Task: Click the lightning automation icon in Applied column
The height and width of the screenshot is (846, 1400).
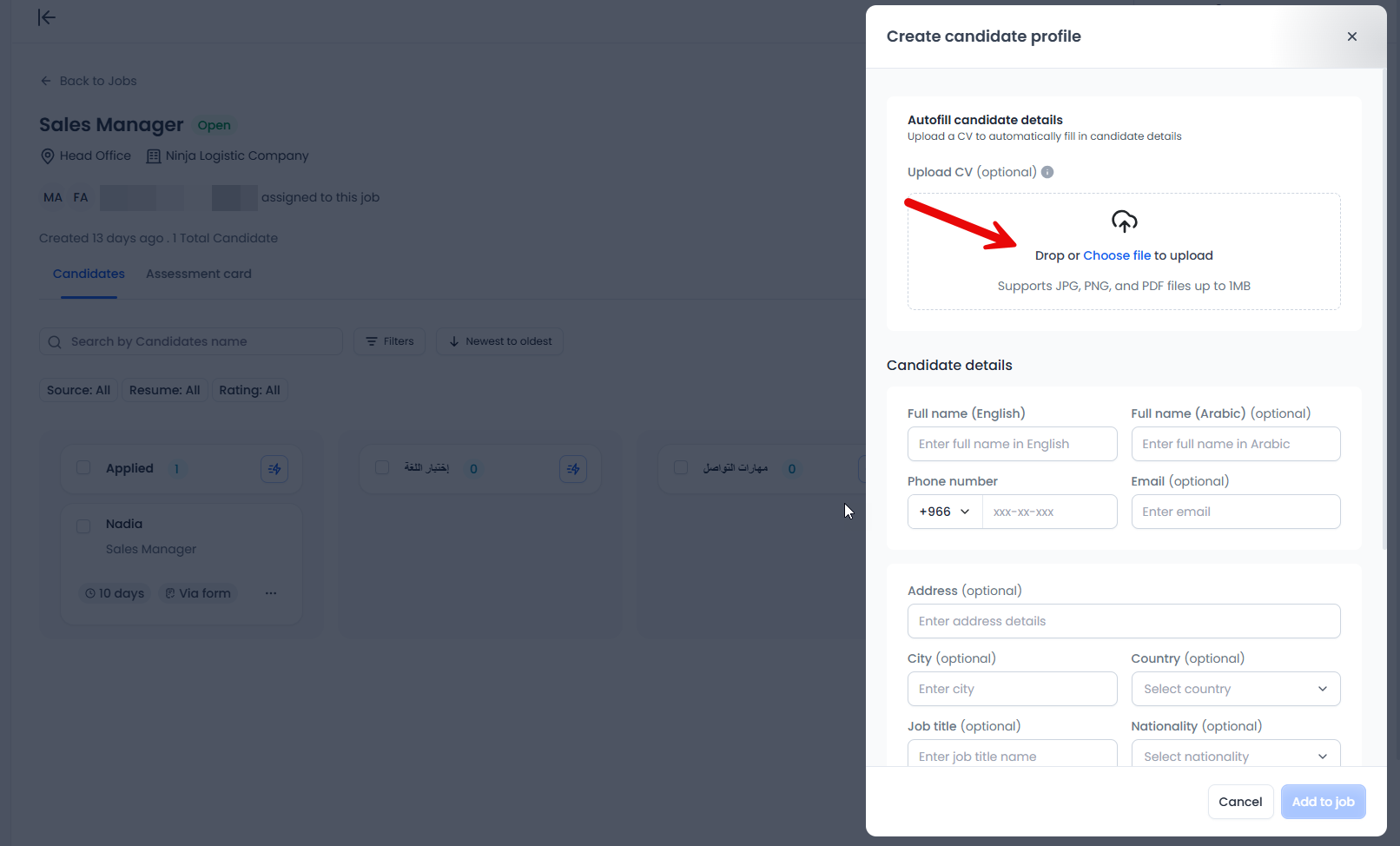Action: point(274,469)
